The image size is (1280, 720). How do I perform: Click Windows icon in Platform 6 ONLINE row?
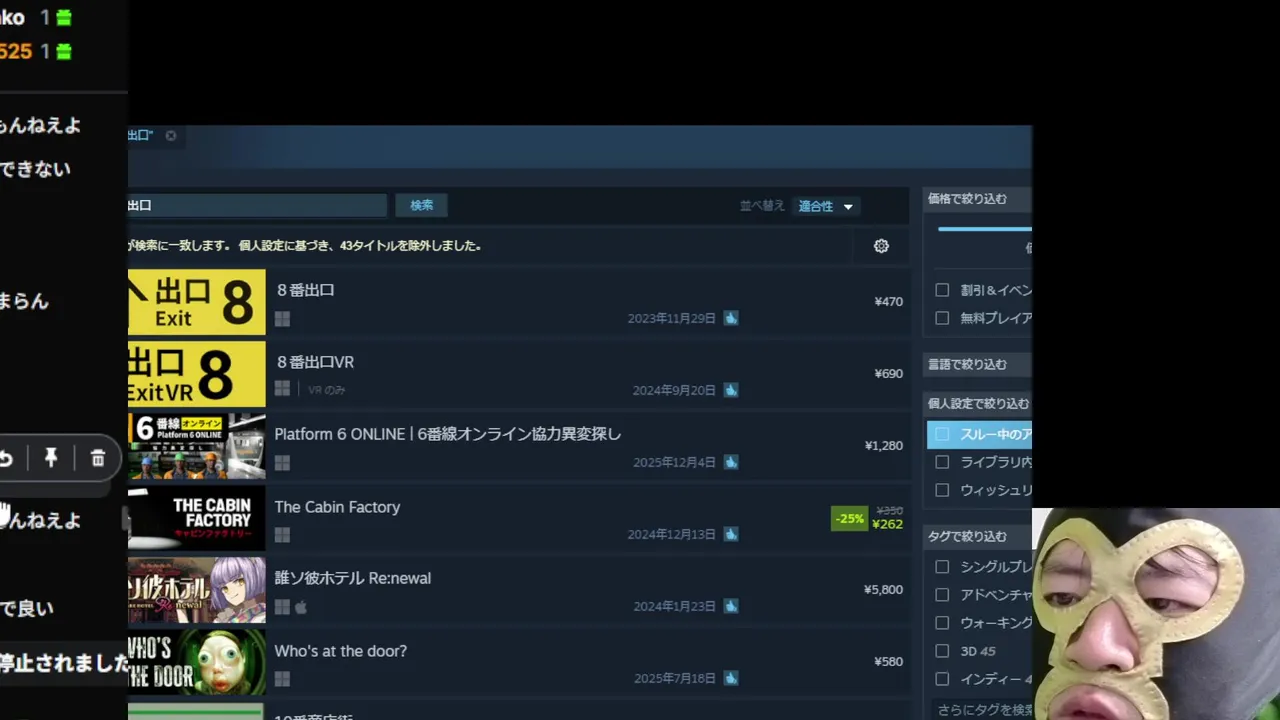click(x=282, y=462)
